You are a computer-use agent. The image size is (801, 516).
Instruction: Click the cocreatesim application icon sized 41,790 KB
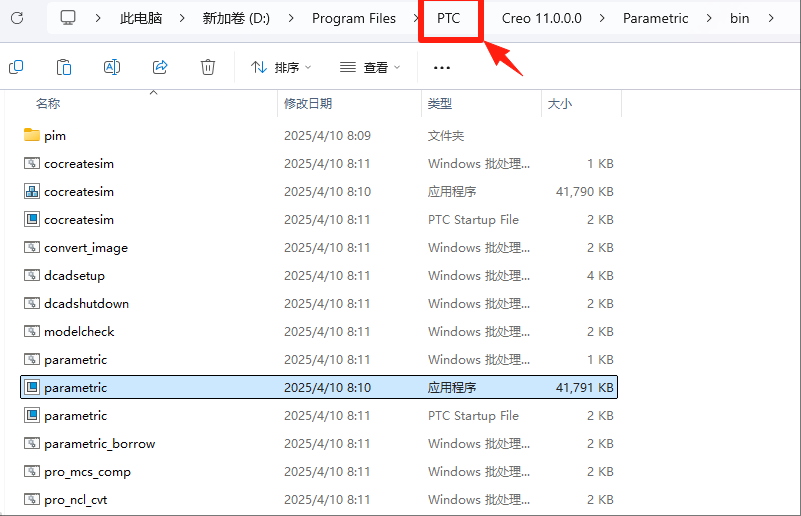[x=32, y=192]
